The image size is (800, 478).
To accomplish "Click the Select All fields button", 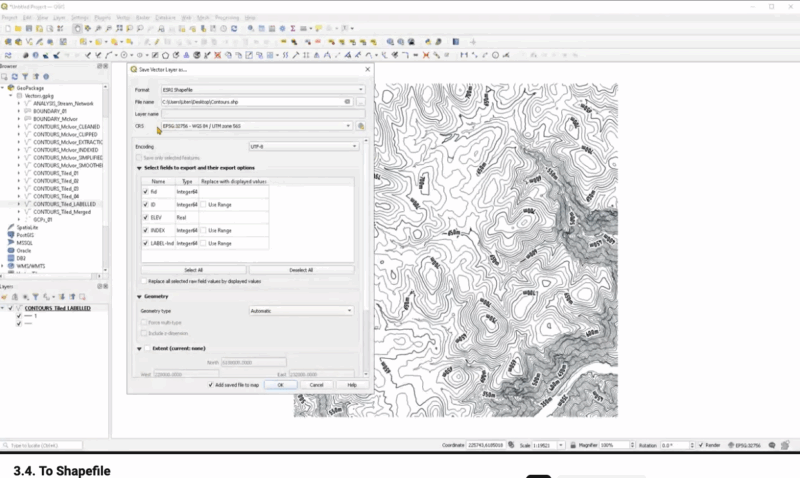I will coord(193,270).
